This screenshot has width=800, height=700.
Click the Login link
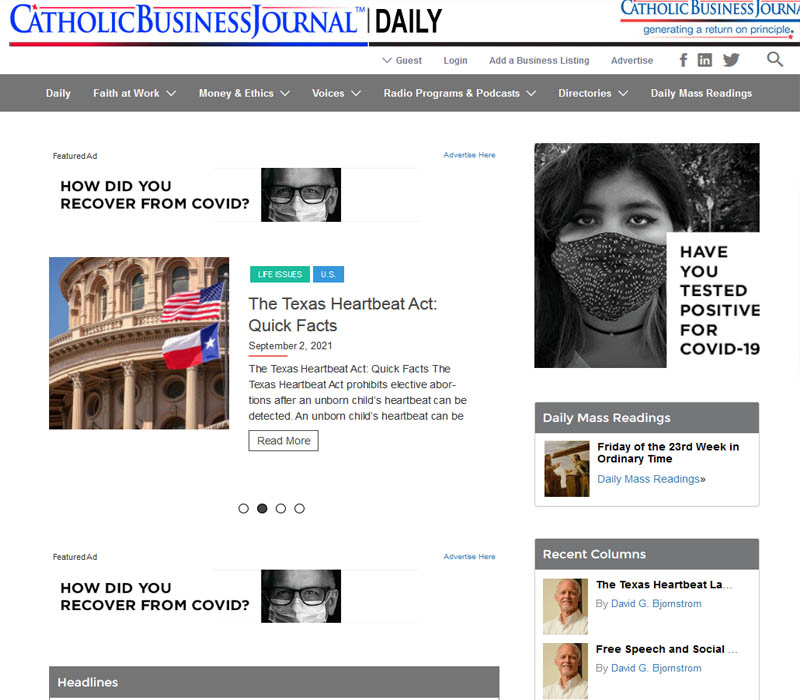coord(455,60)
